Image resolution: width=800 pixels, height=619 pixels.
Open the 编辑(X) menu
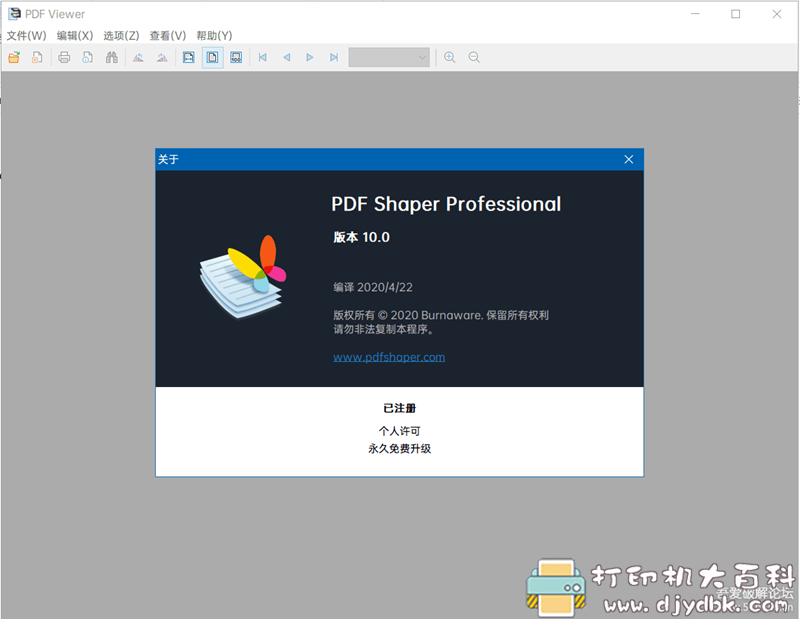[x=75, y=36]
